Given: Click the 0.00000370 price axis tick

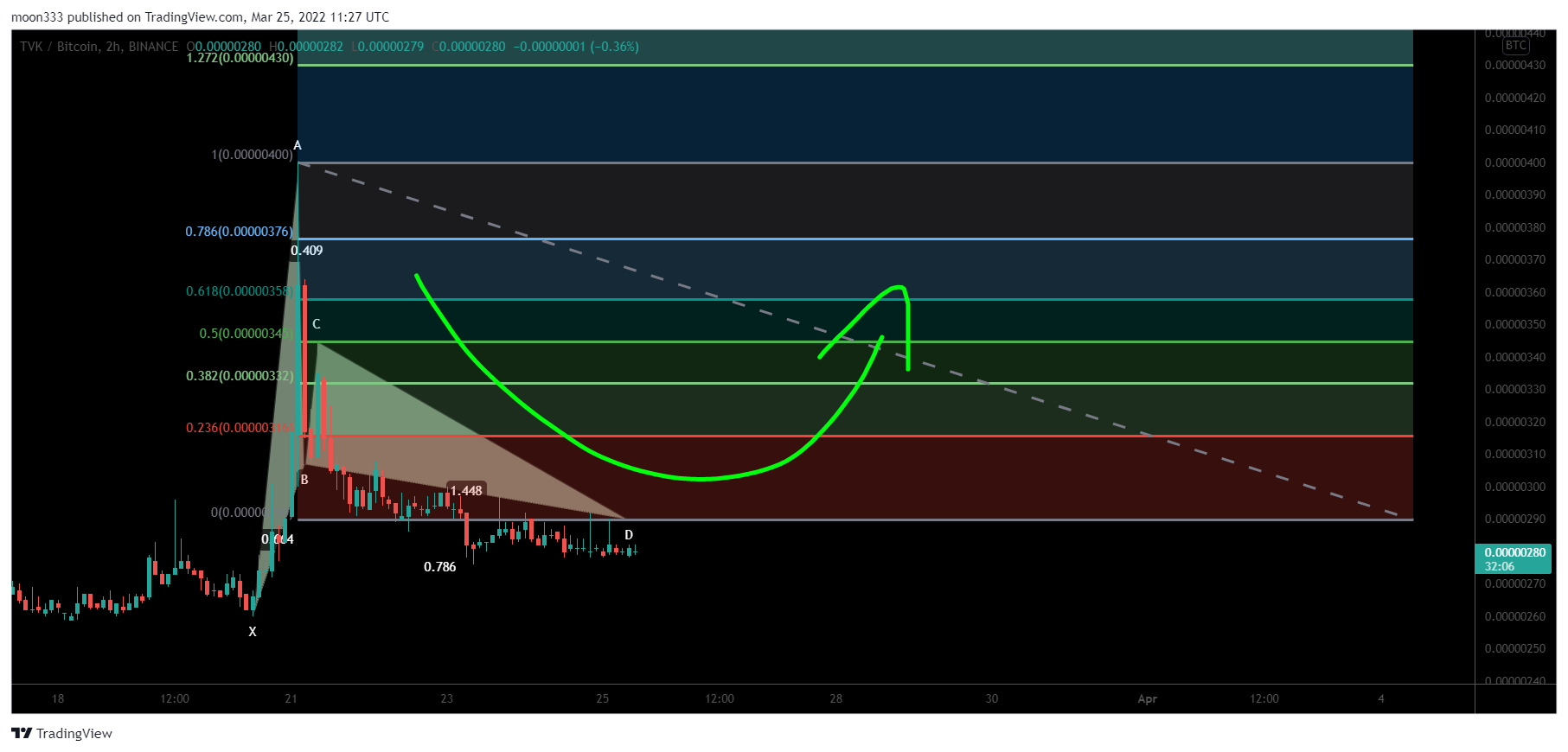Looking at the screenshot, I should [x=1515, y=260].
